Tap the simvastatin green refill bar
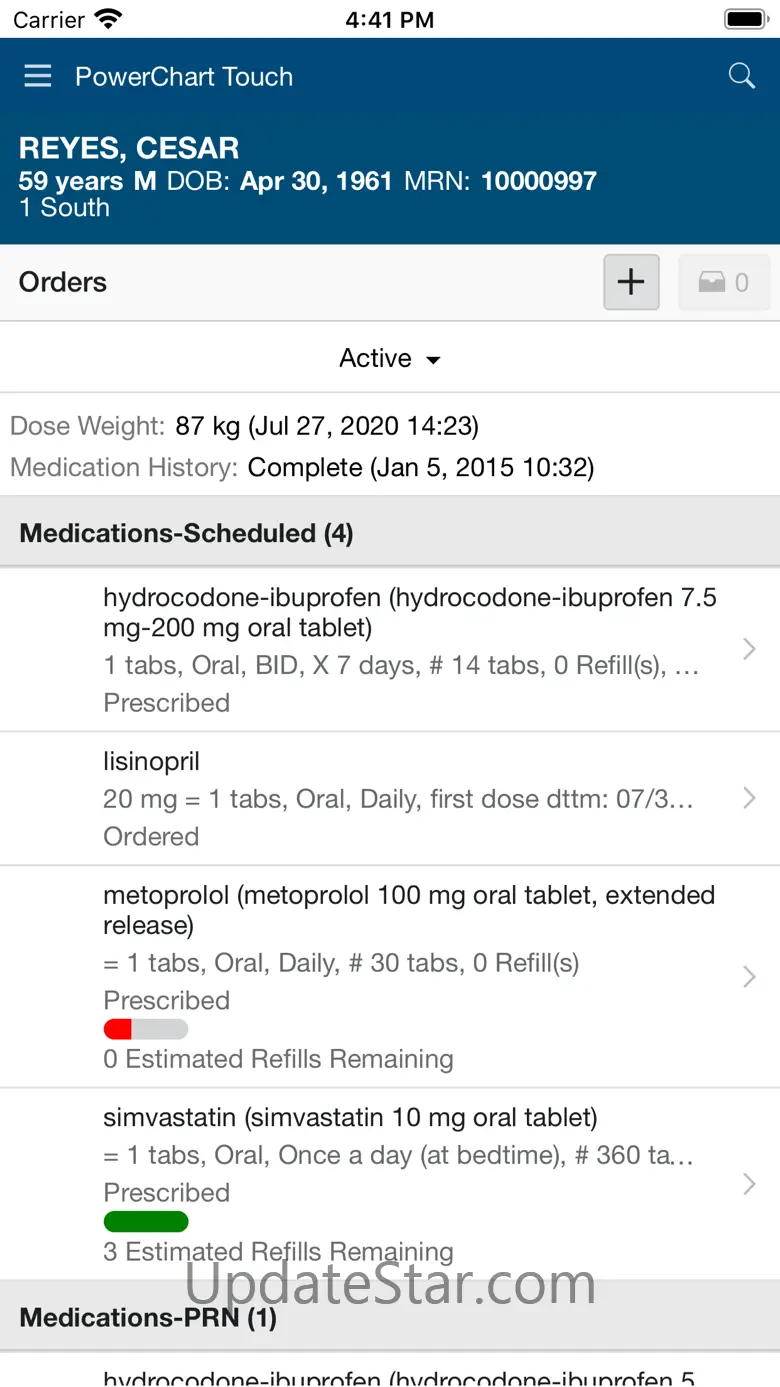The width and height of the screenshot is (780, 1387). 146,1221
